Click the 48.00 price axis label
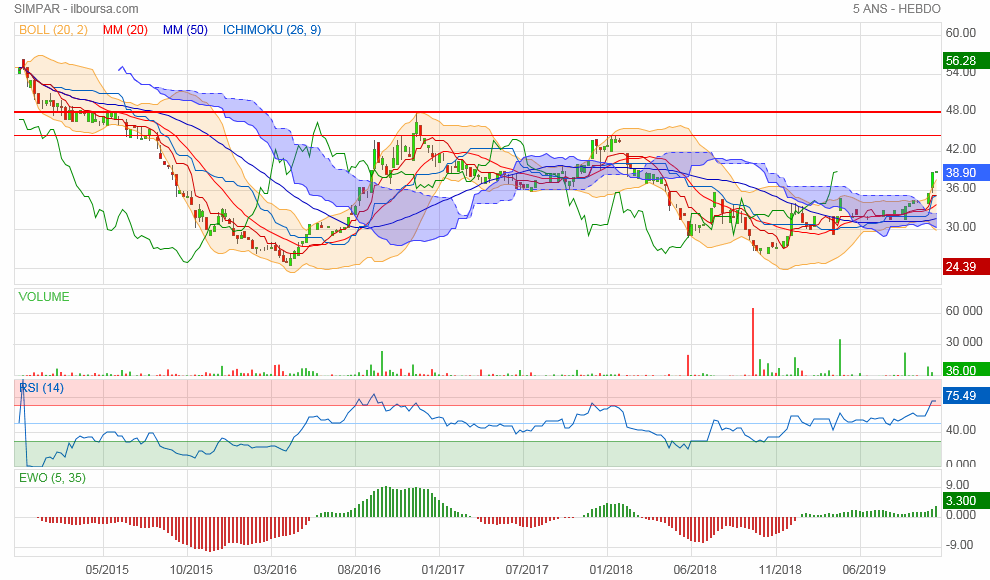Viewport: 990px width, 580px height. click(x=960, y=110)
